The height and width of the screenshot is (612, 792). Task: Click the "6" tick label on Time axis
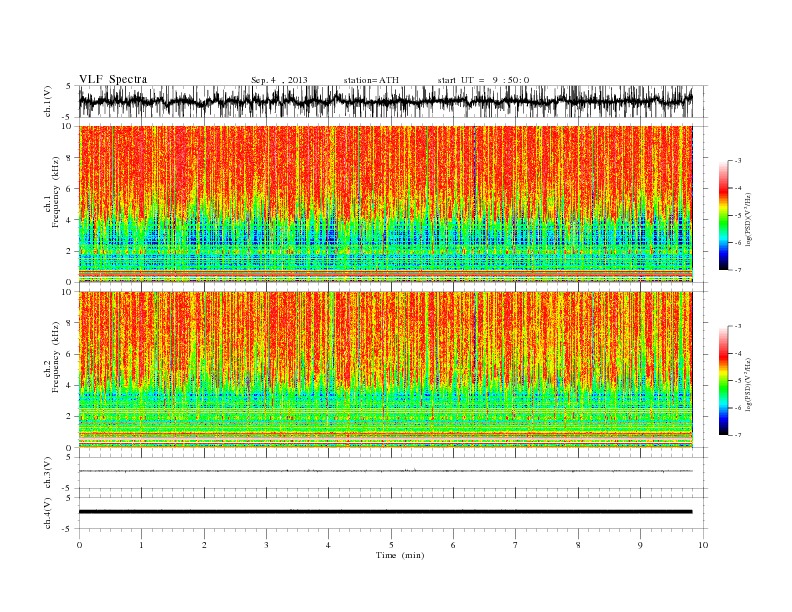click(453, 545)
